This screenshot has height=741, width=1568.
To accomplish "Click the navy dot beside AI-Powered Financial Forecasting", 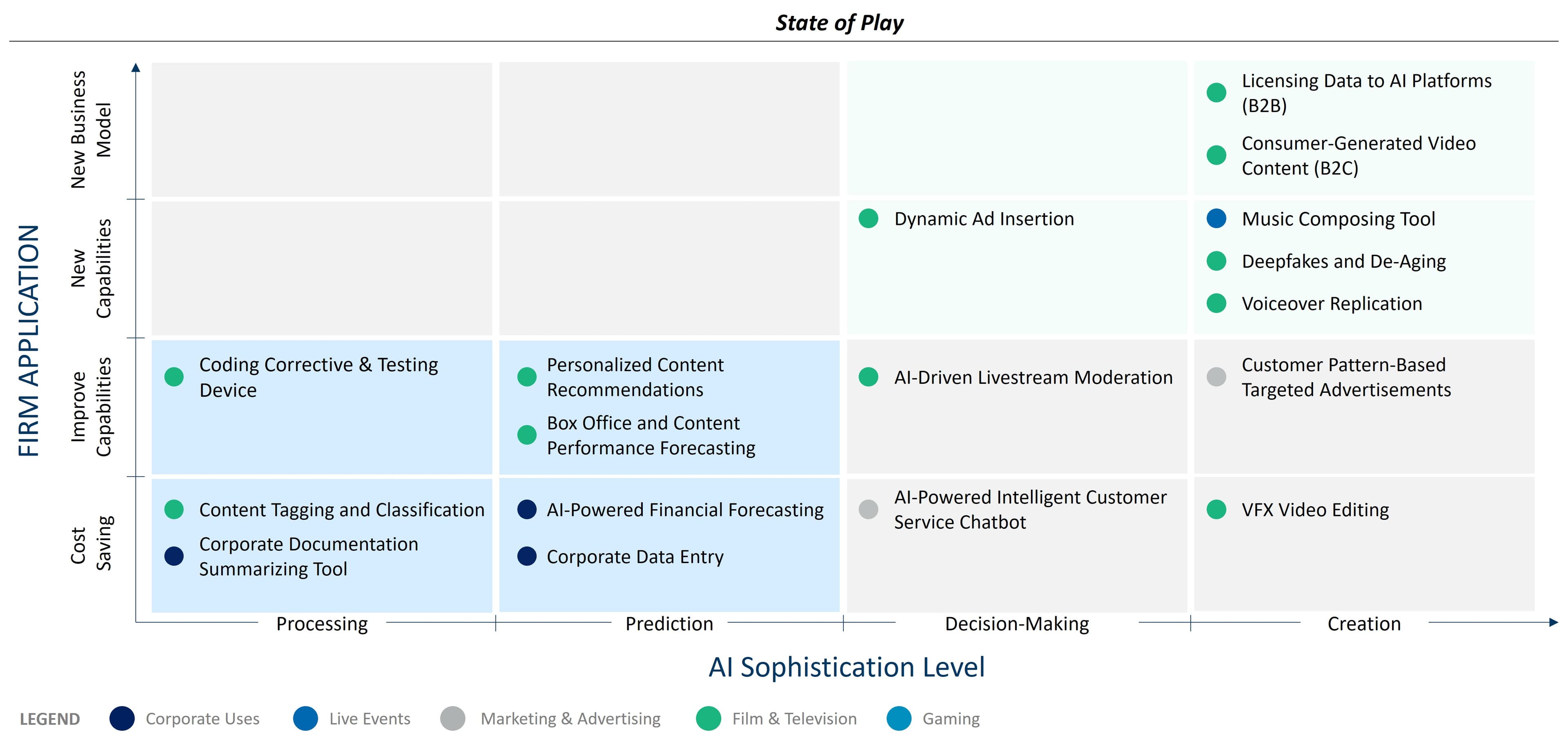I will 526,509.
